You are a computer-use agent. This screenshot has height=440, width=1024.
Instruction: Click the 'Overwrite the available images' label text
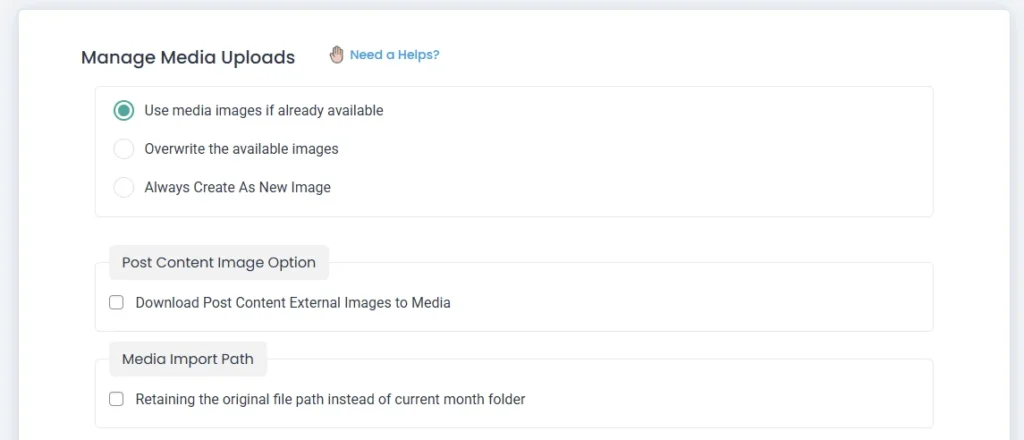(x=241, y=149)
